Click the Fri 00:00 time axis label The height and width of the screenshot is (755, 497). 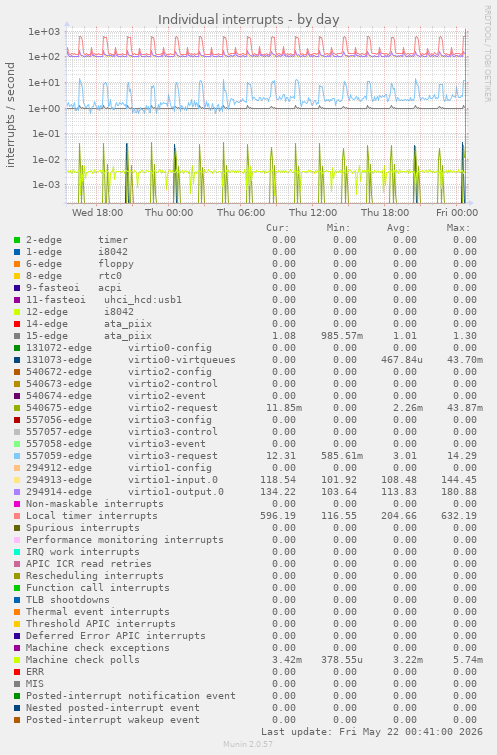[457, 212]
